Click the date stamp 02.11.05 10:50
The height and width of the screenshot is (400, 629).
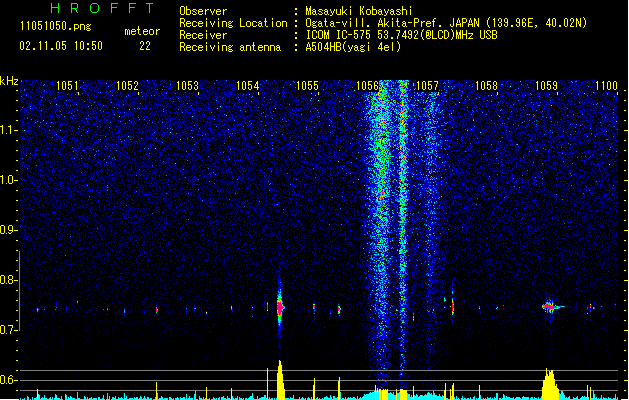(x=61, y=46)
